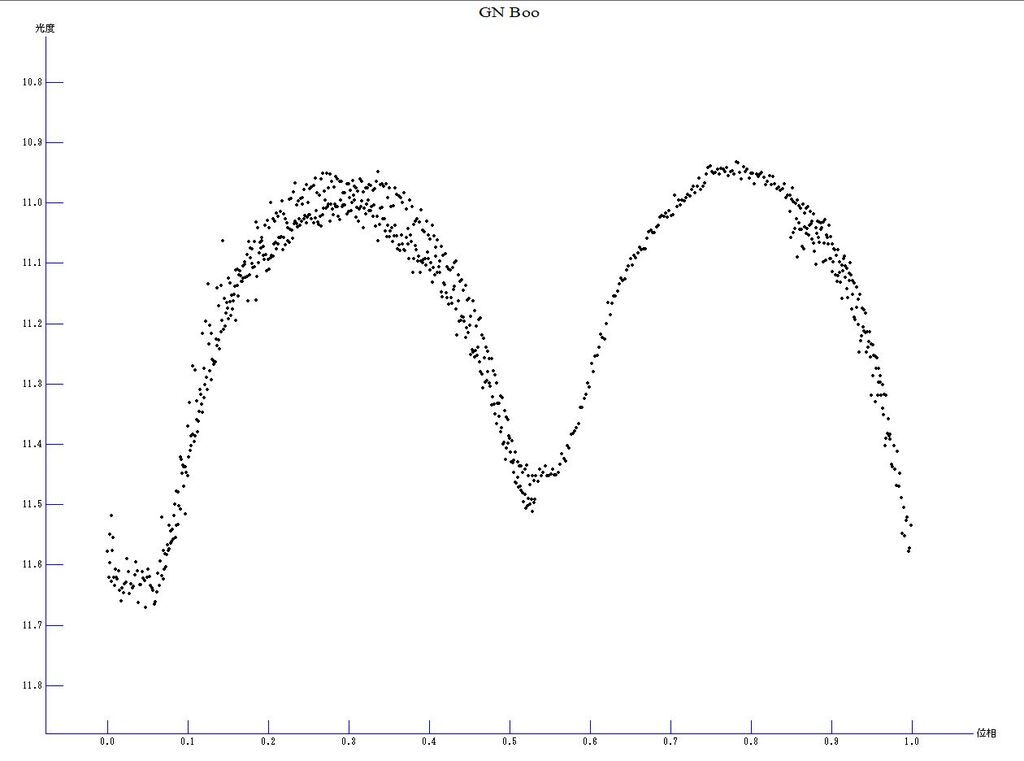Click the GN Boo chart title
The image size is (1024, 761).
[509, 12]
